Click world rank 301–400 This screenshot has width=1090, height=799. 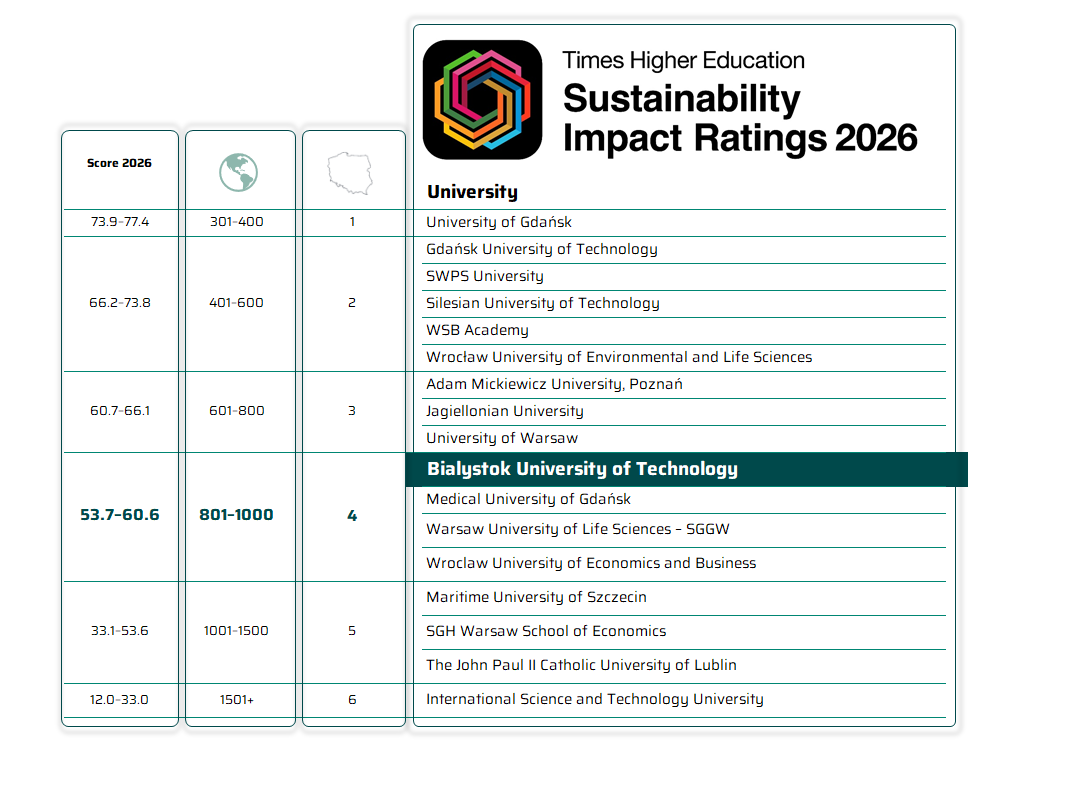[236, 222]
